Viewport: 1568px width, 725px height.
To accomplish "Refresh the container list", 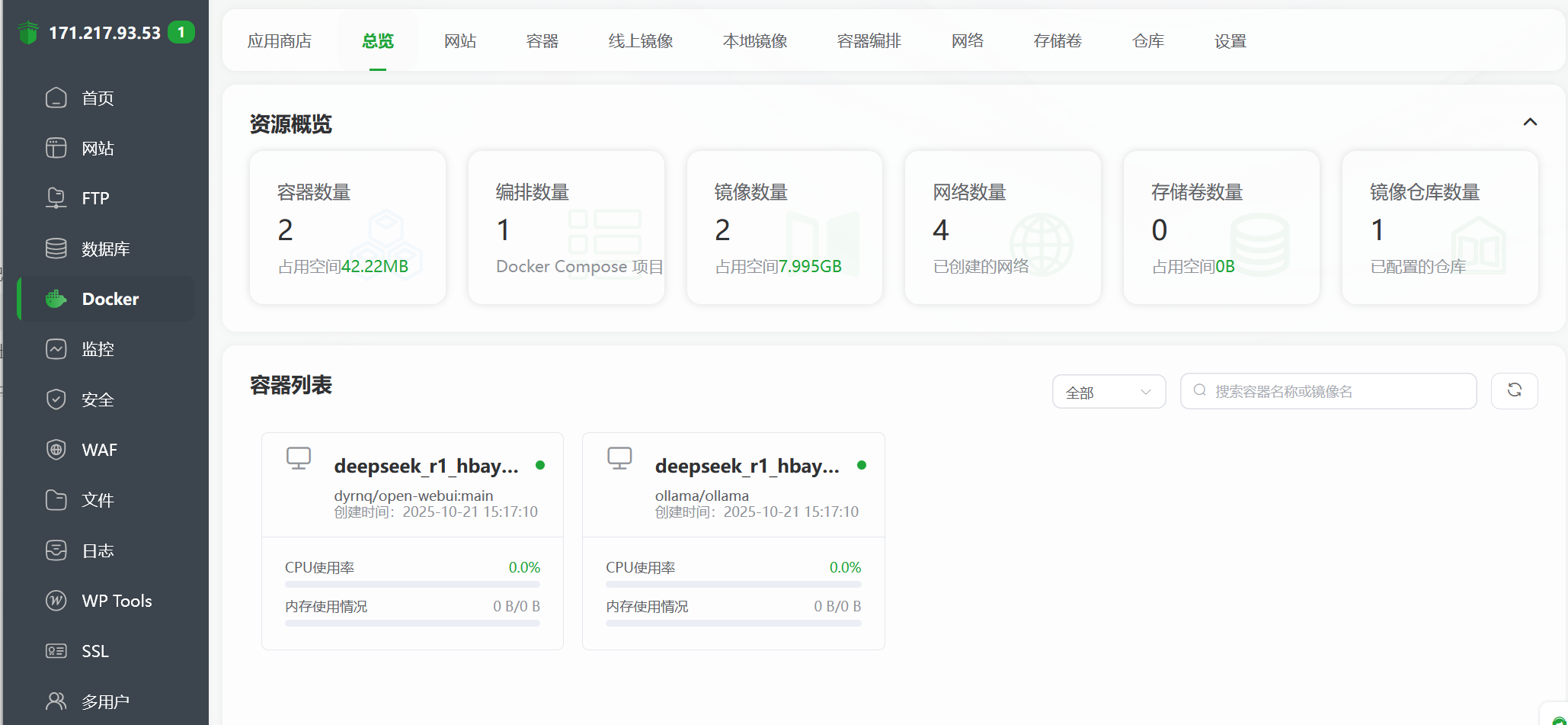I will (x=1514, y=391).
